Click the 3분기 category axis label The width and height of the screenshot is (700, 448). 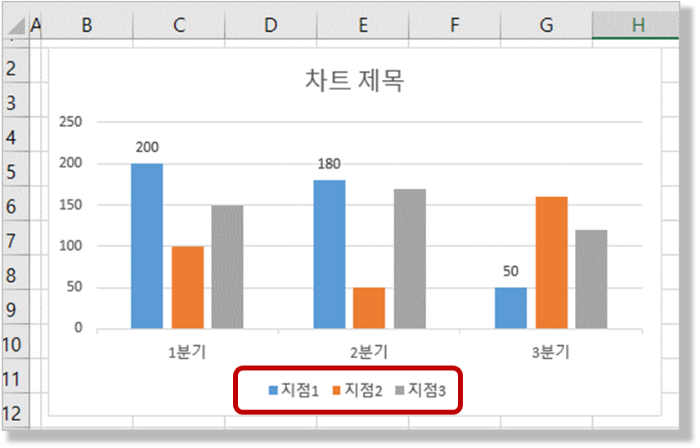click(550, 353)
